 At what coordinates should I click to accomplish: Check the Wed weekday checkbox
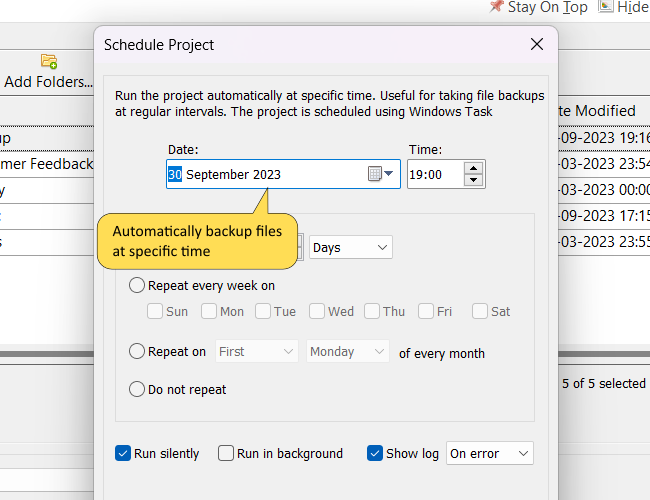[x=317, y=311]
